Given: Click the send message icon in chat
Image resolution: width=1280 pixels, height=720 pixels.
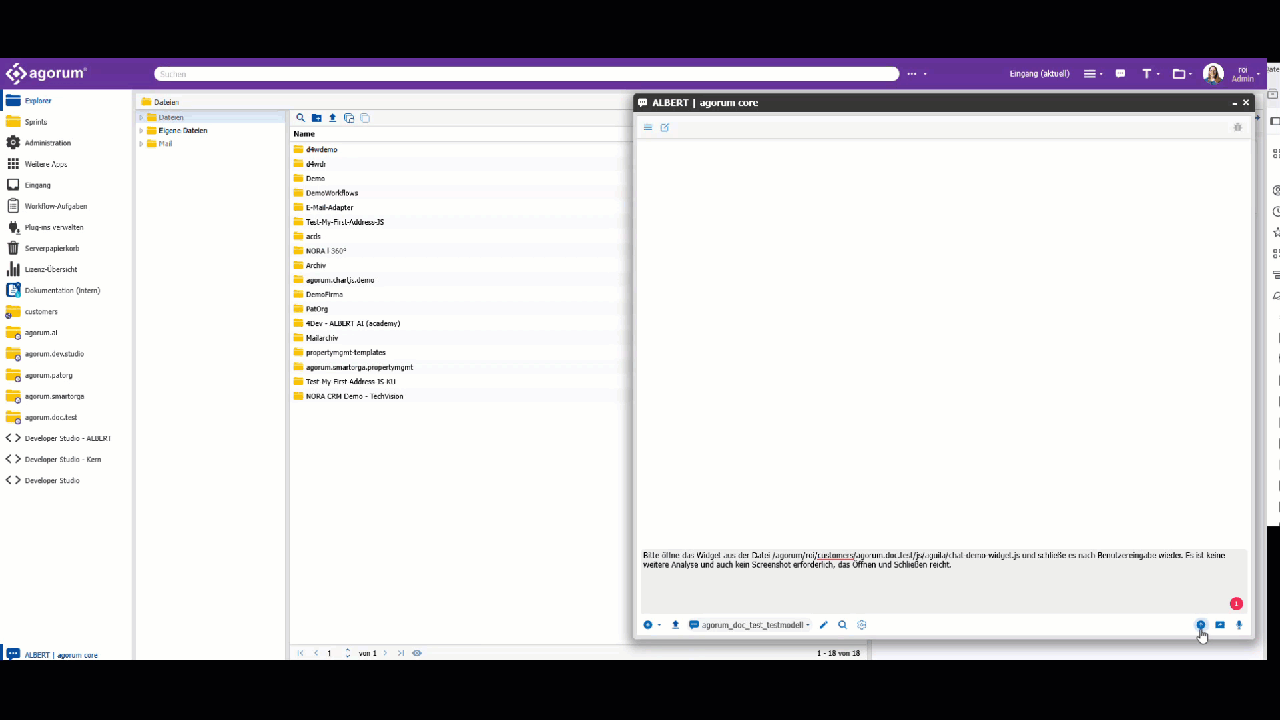Looking at the screenshot, I should point(1201,625).
